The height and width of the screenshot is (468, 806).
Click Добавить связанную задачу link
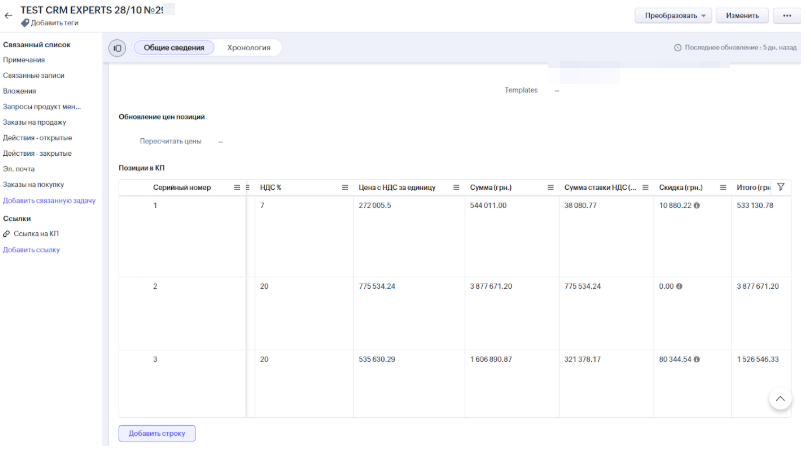[49, 201]
